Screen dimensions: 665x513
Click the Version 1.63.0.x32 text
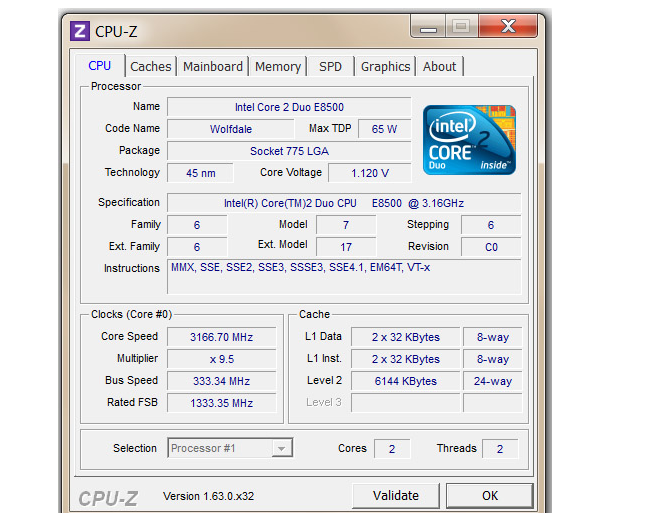(208, 496)
